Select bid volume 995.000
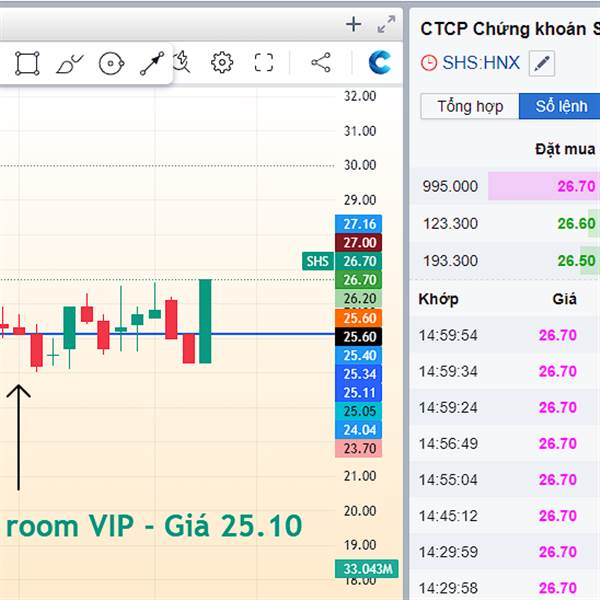Viewport: 600px width, 600px height. click(450, 186)
